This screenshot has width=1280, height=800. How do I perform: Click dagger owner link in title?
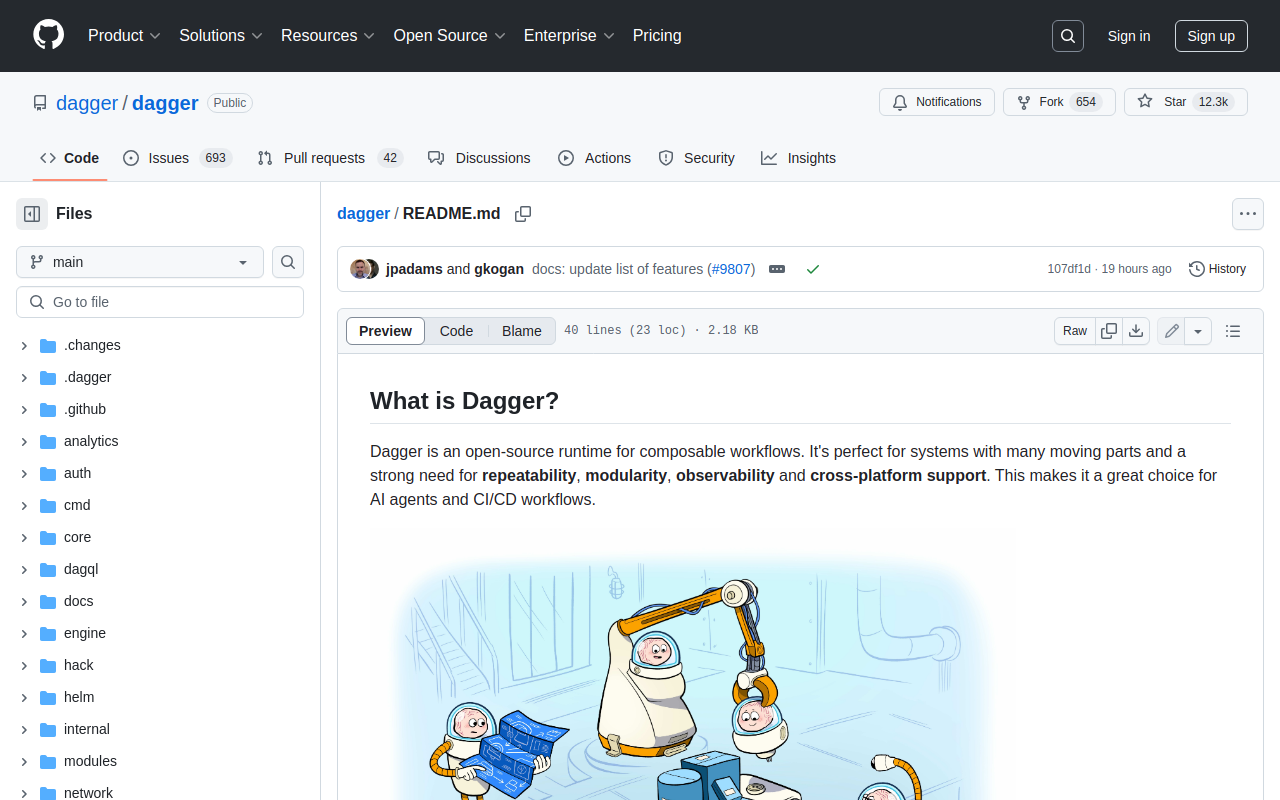coord(87,103)
